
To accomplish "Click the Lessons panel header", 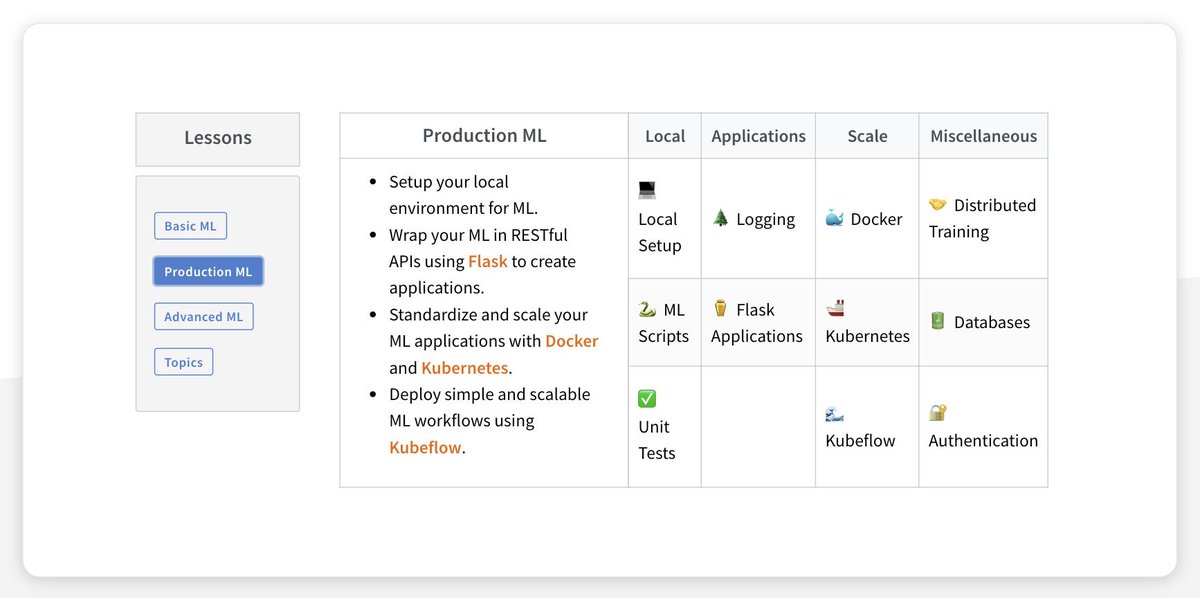I will (217, 138).
